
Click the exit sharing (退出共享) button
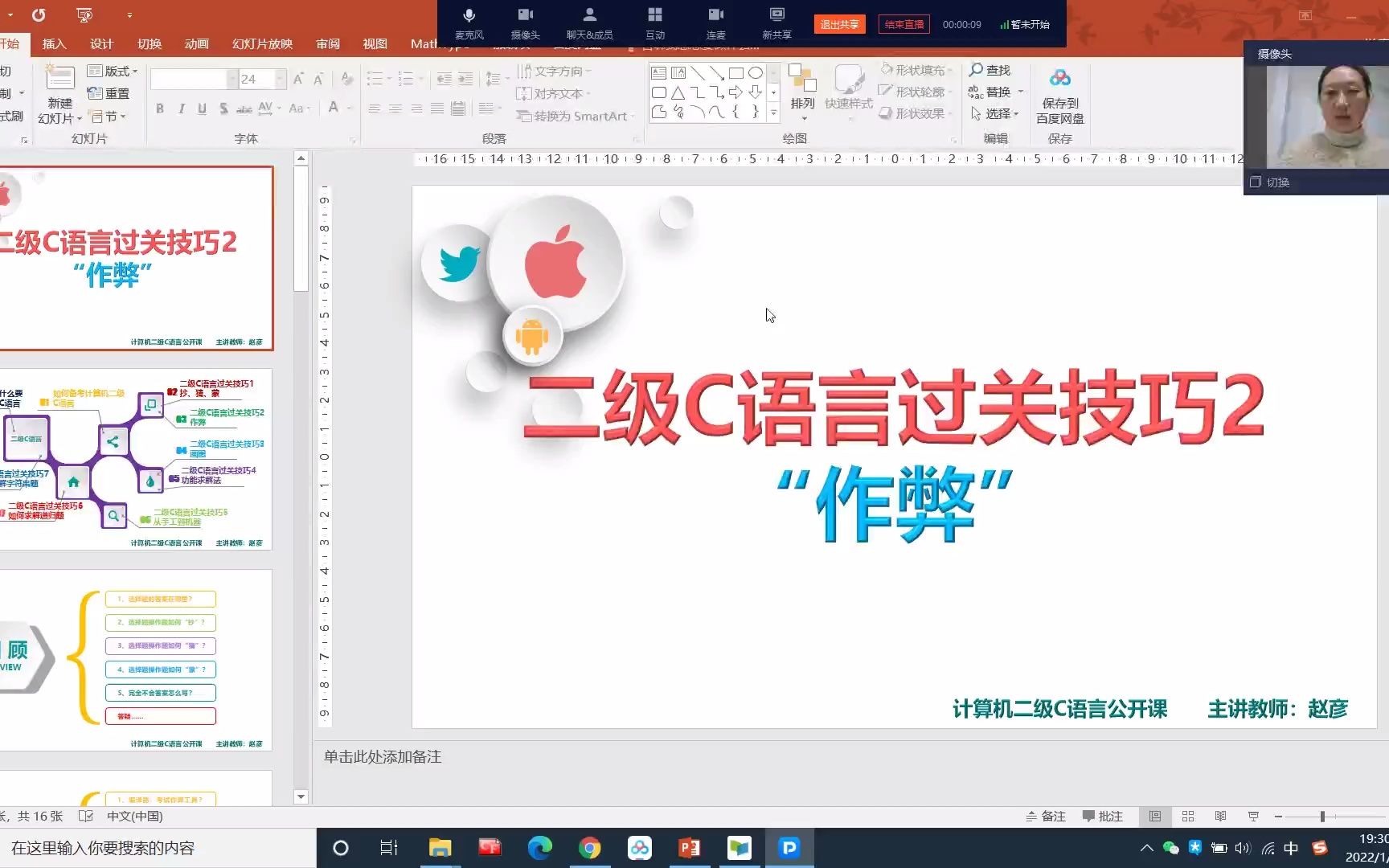click(x=839, y=24)
